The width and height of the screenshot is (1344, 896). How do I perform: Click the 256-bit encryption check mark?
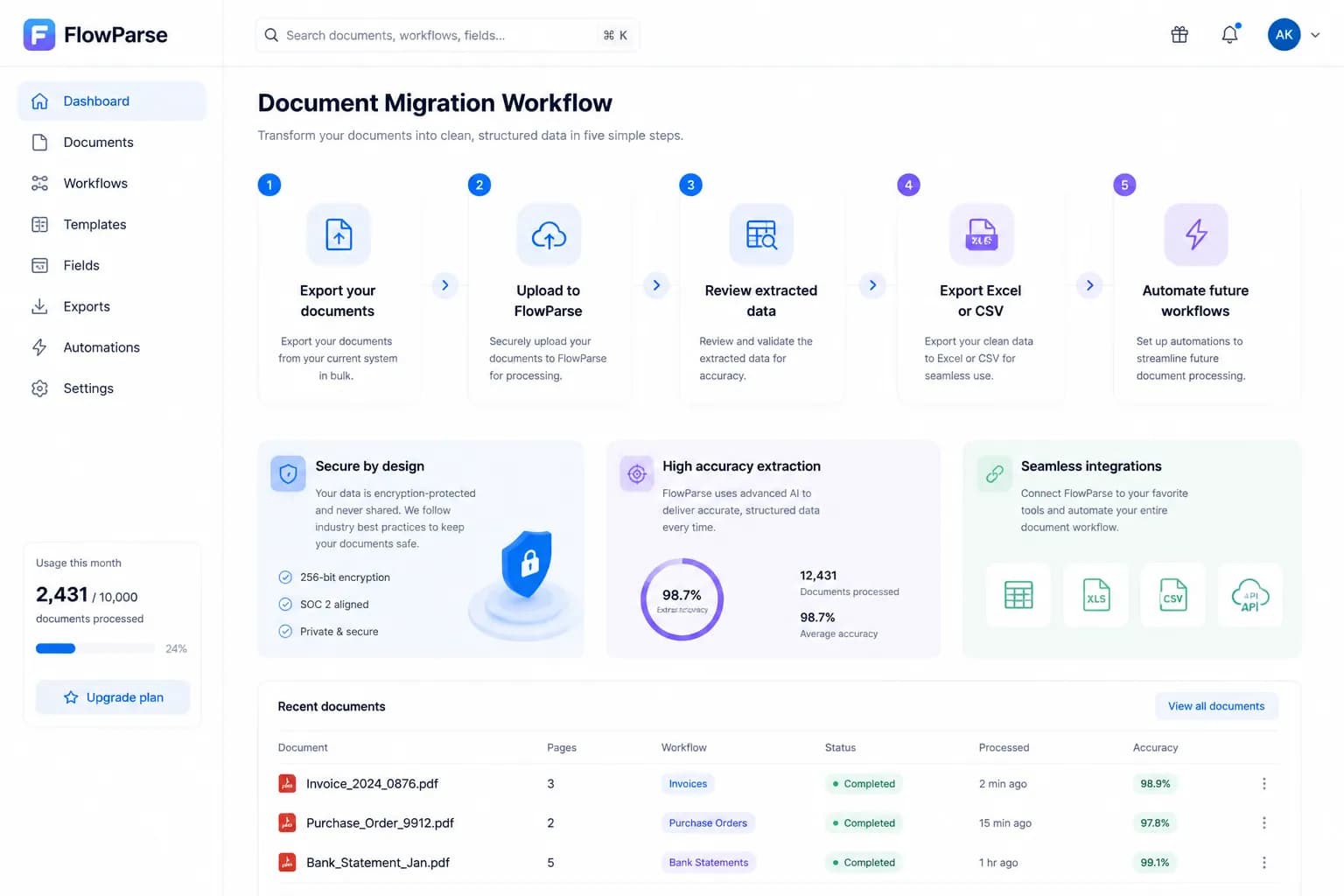[285, 577]
